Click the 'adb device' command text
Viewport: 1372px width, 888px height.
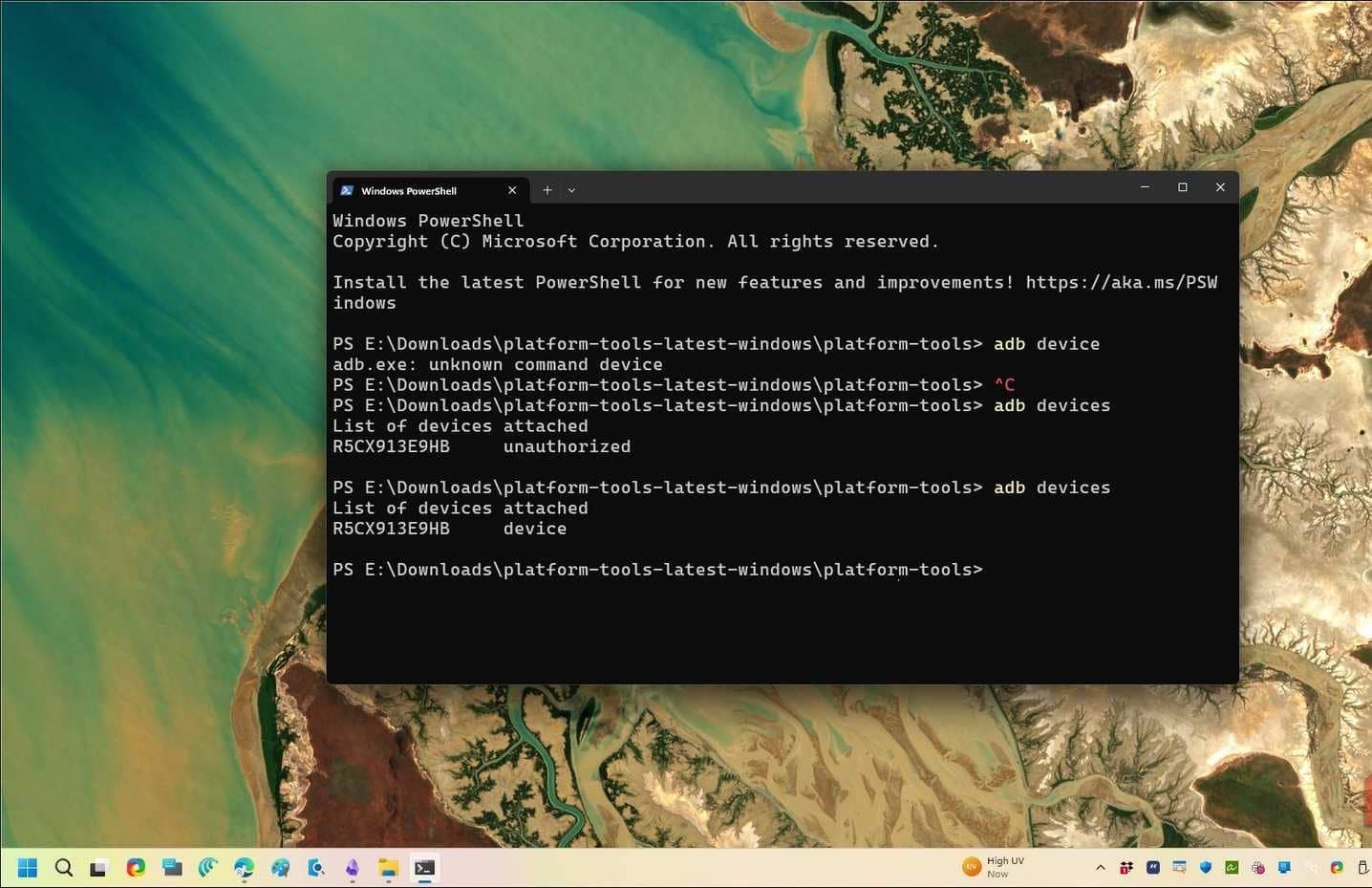[1046, 343]
